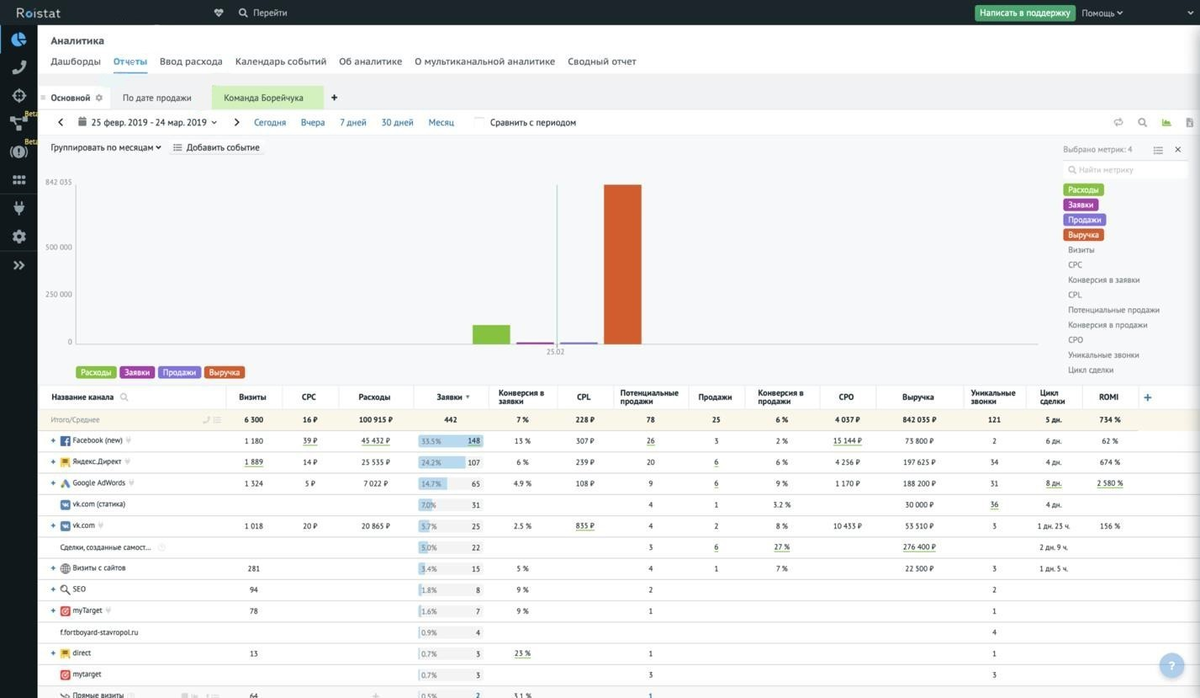Go to next date period arrow

pyautogui.click(x=237, y=122)
